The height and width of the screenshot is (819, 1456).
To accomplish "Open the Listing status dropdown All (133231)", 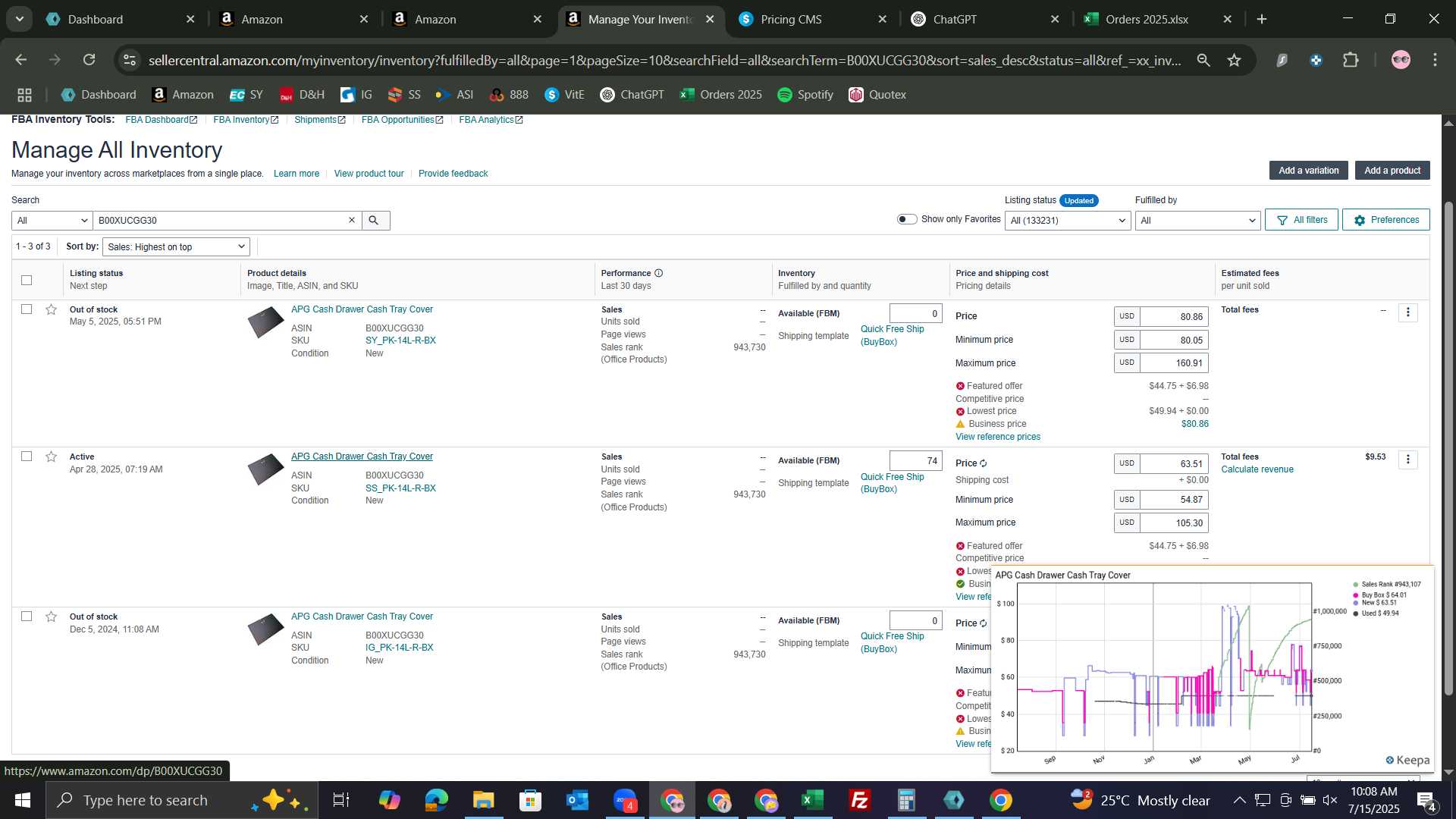I will 1068,221.
